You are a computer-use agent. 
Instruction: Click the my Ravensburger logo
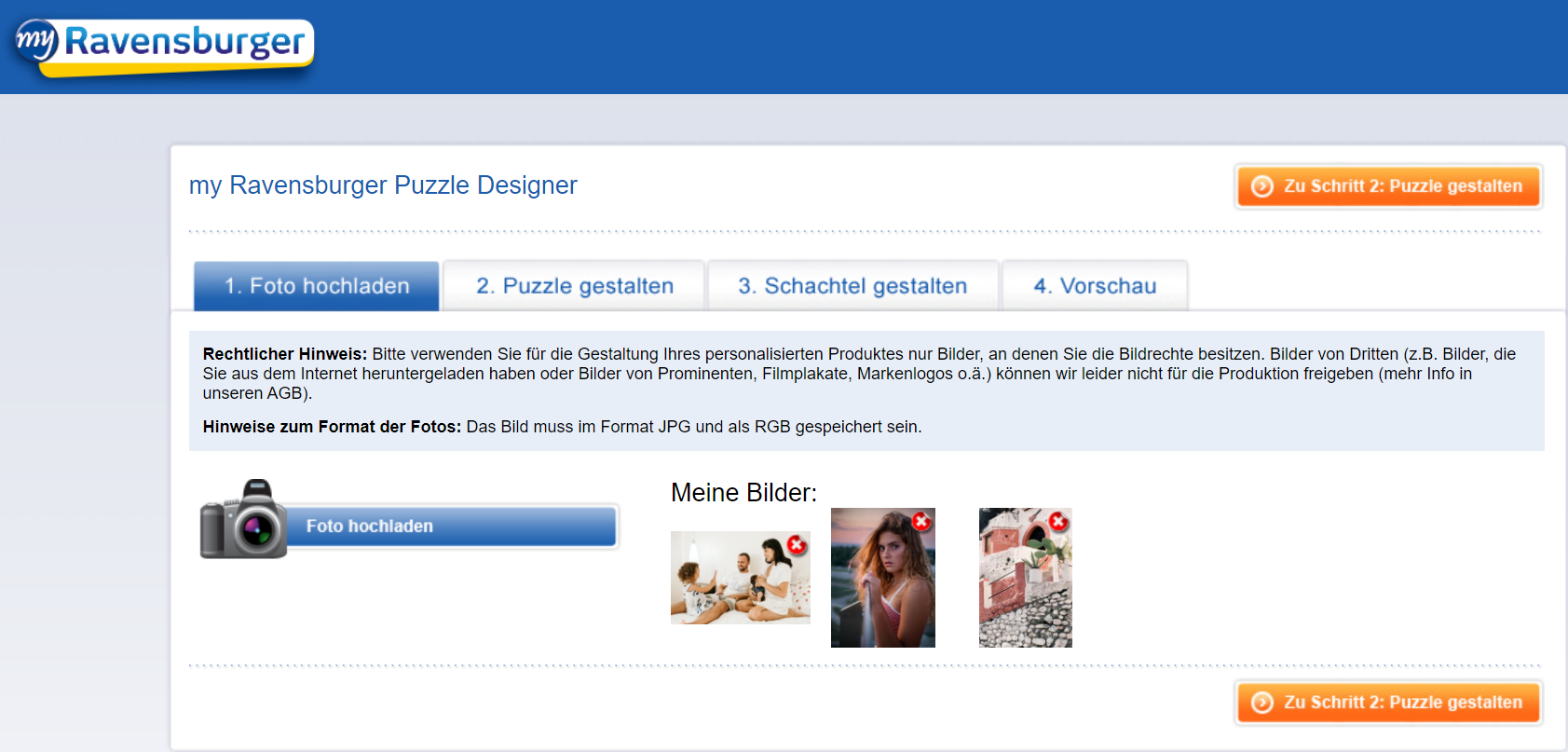[165, 45]
